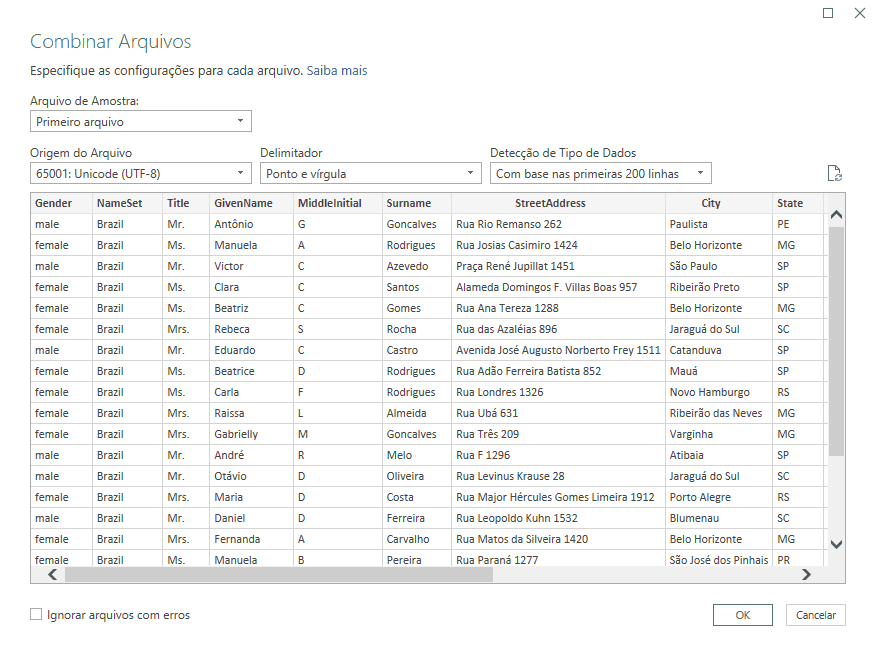The image size is (876, 656).
Task: Confirm with the OK button
Action: 742,615
